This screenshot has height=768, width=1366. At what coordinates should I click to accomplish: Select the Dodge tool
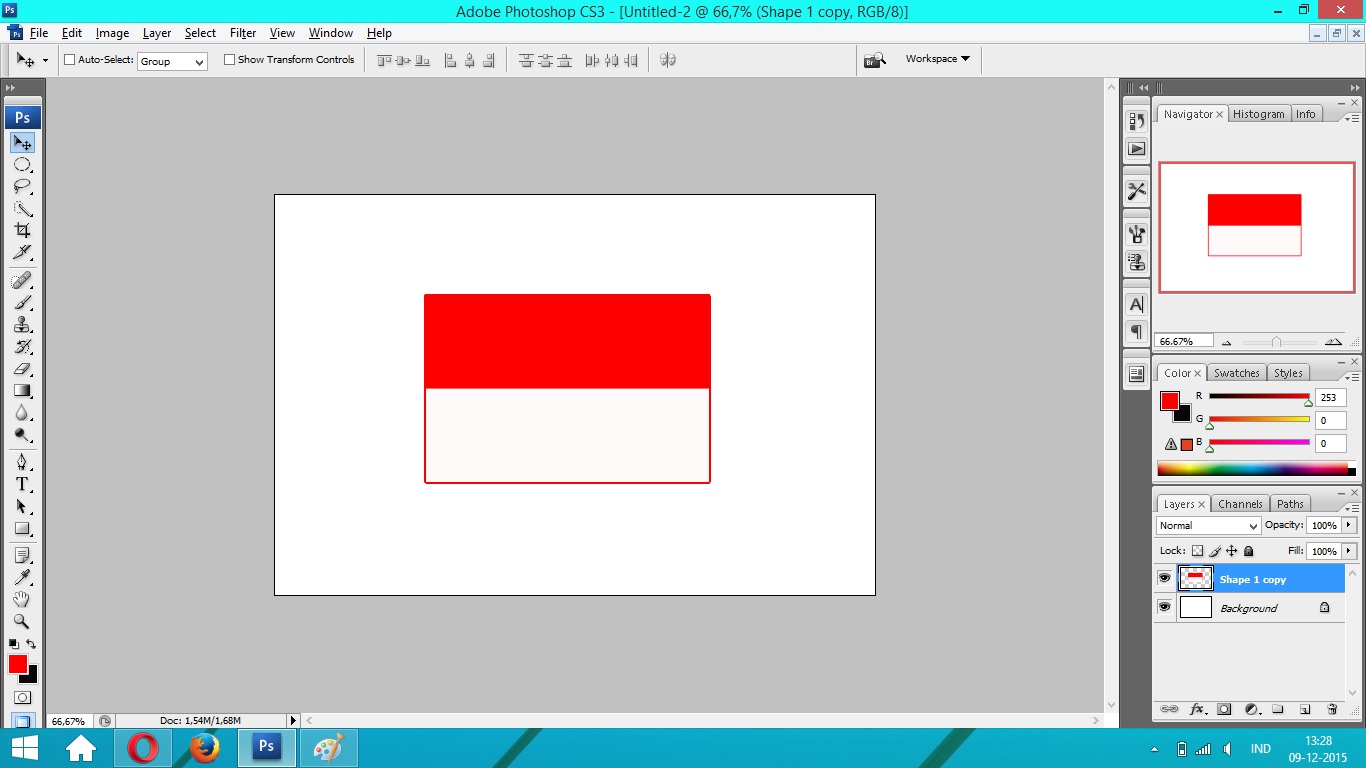pyautogui.click(x=22, y=434)
